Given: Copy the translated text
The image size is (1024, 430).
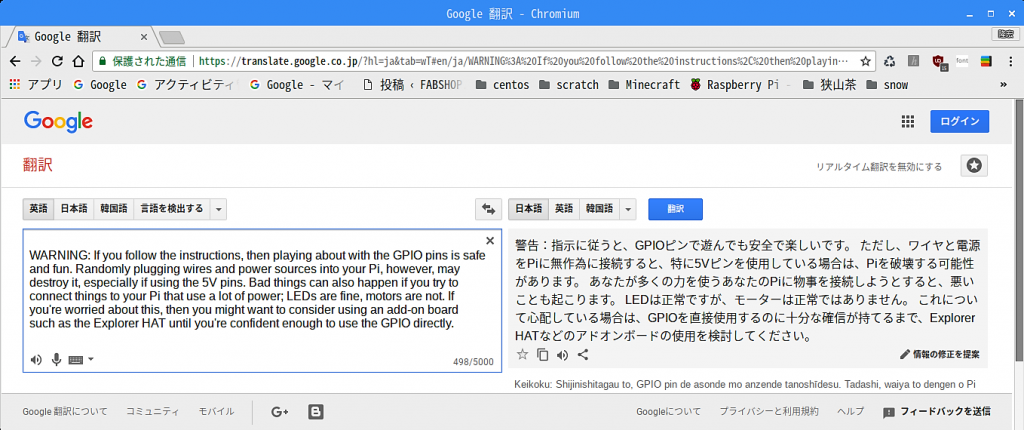Looking at the screenshot, I should tap(542, 355).
